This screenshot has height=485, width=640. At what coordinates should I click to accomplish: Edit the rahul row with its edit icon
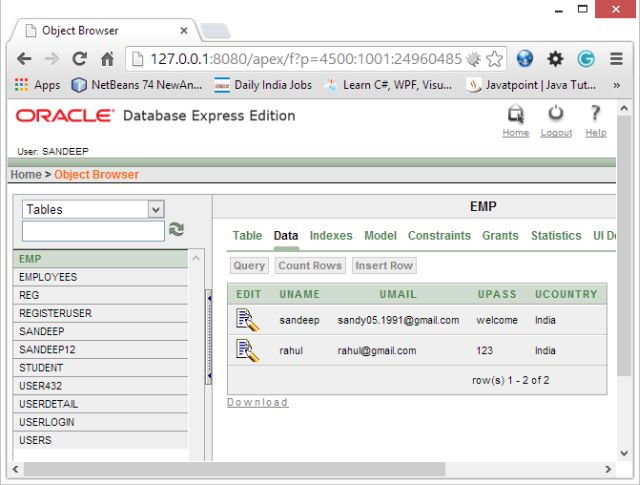pos(248,351)
